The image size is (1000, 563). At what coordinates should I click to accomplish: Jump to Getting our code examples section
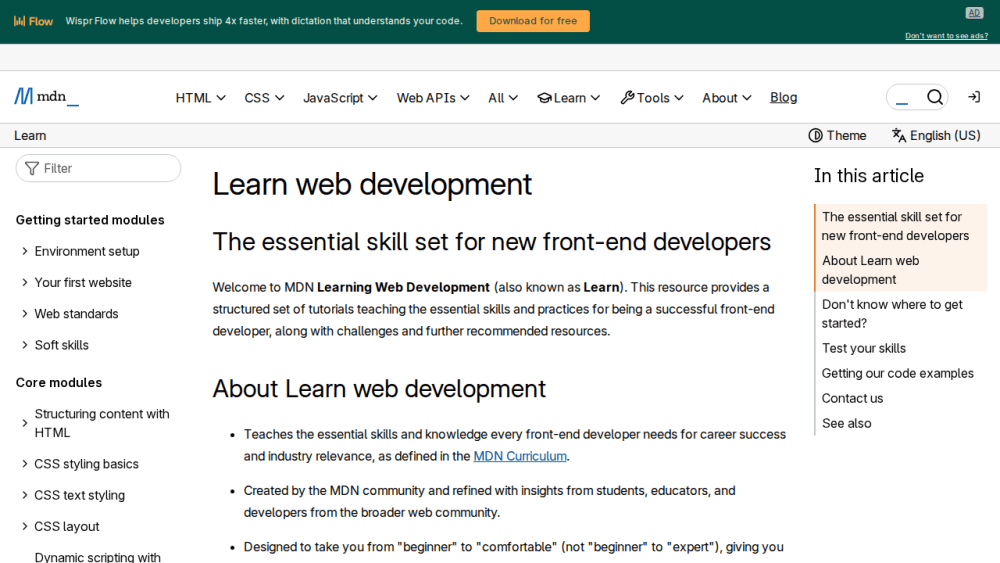[x=897, y=373]
